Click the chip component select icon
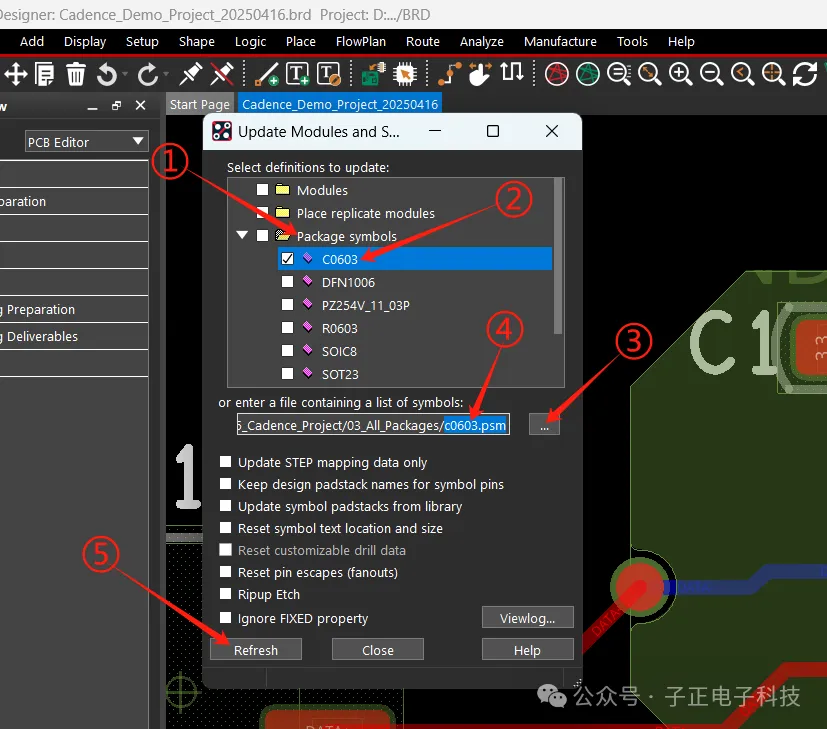827x729 pixels. pos(405,74)
